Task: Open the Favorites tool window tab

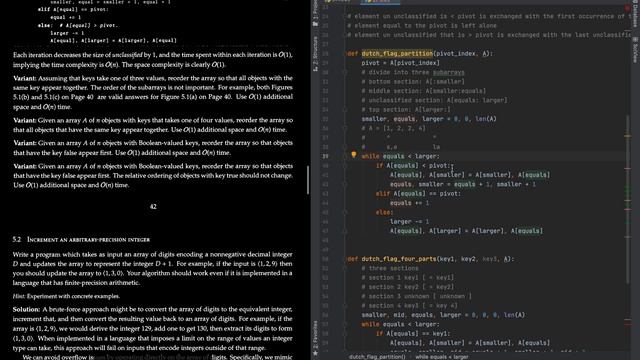Action: (x=315, y=338)
